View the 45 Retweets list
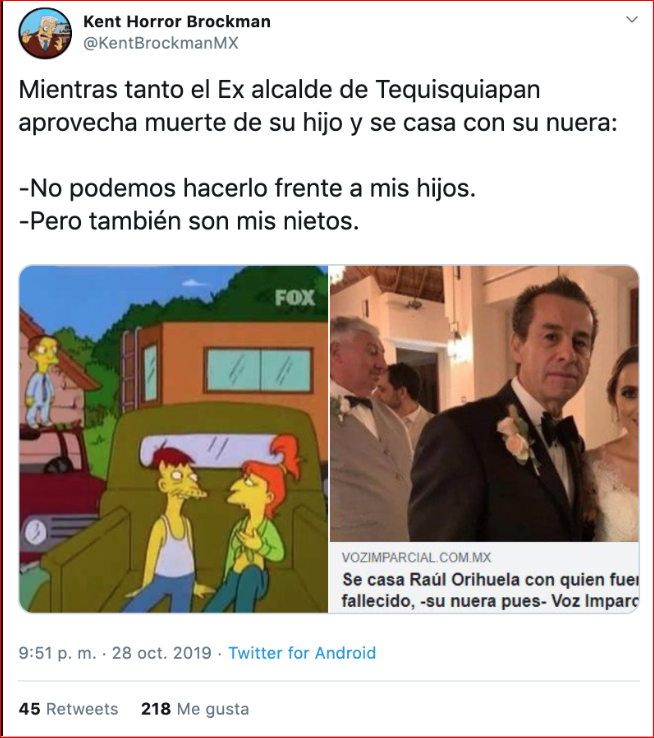The width and height of the screenshot is (654, 738). [68, 709]
